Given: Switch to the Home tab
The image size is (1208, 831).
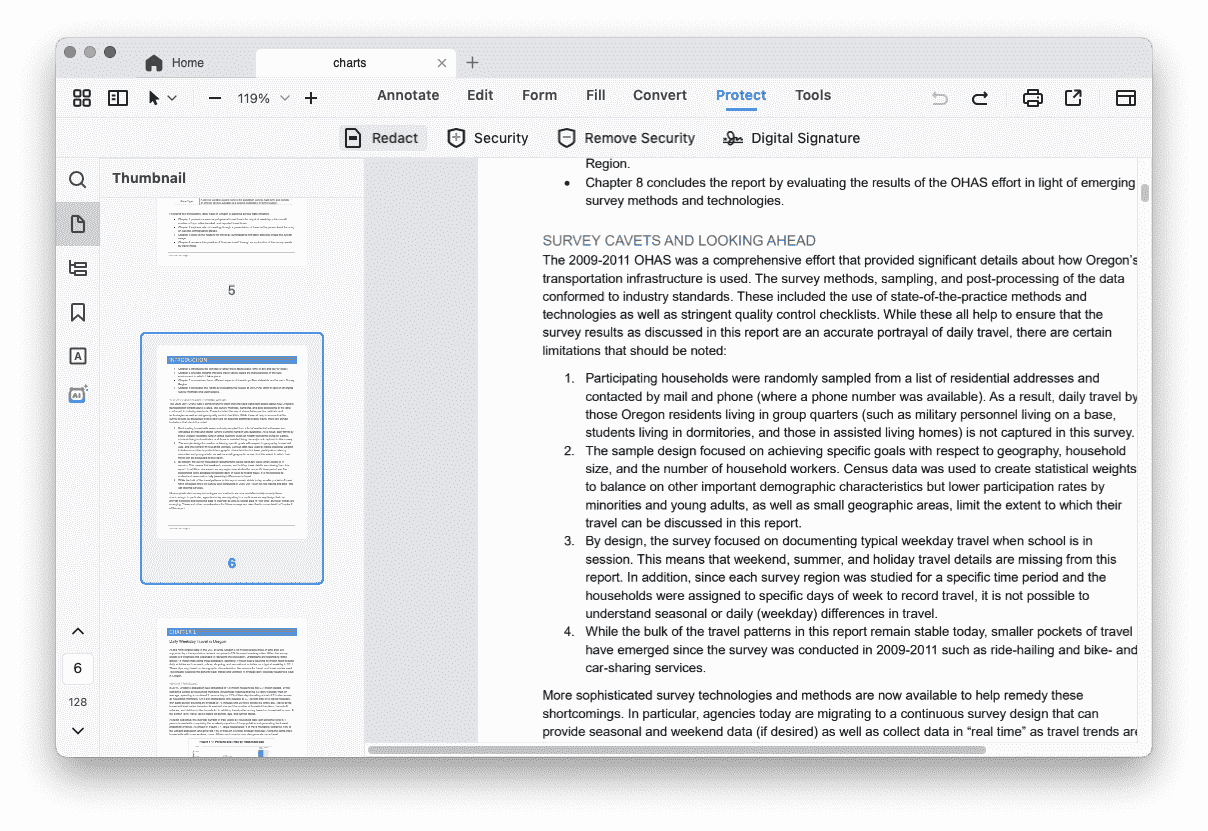Looking at the screenshot, I should (x=175, y=63).
